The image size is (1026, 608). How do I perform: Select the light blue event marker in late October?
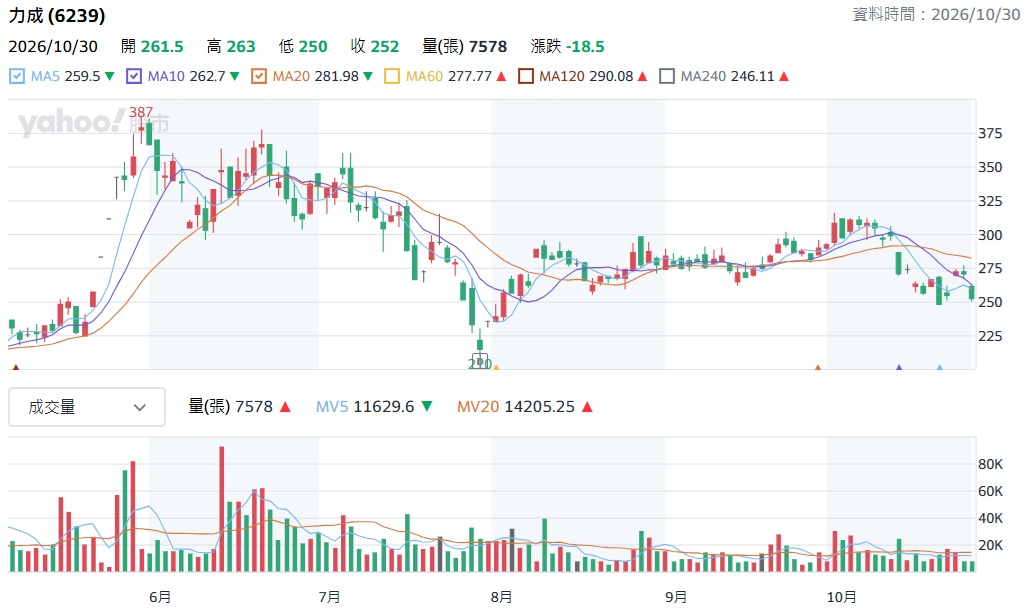coord(940,367)
